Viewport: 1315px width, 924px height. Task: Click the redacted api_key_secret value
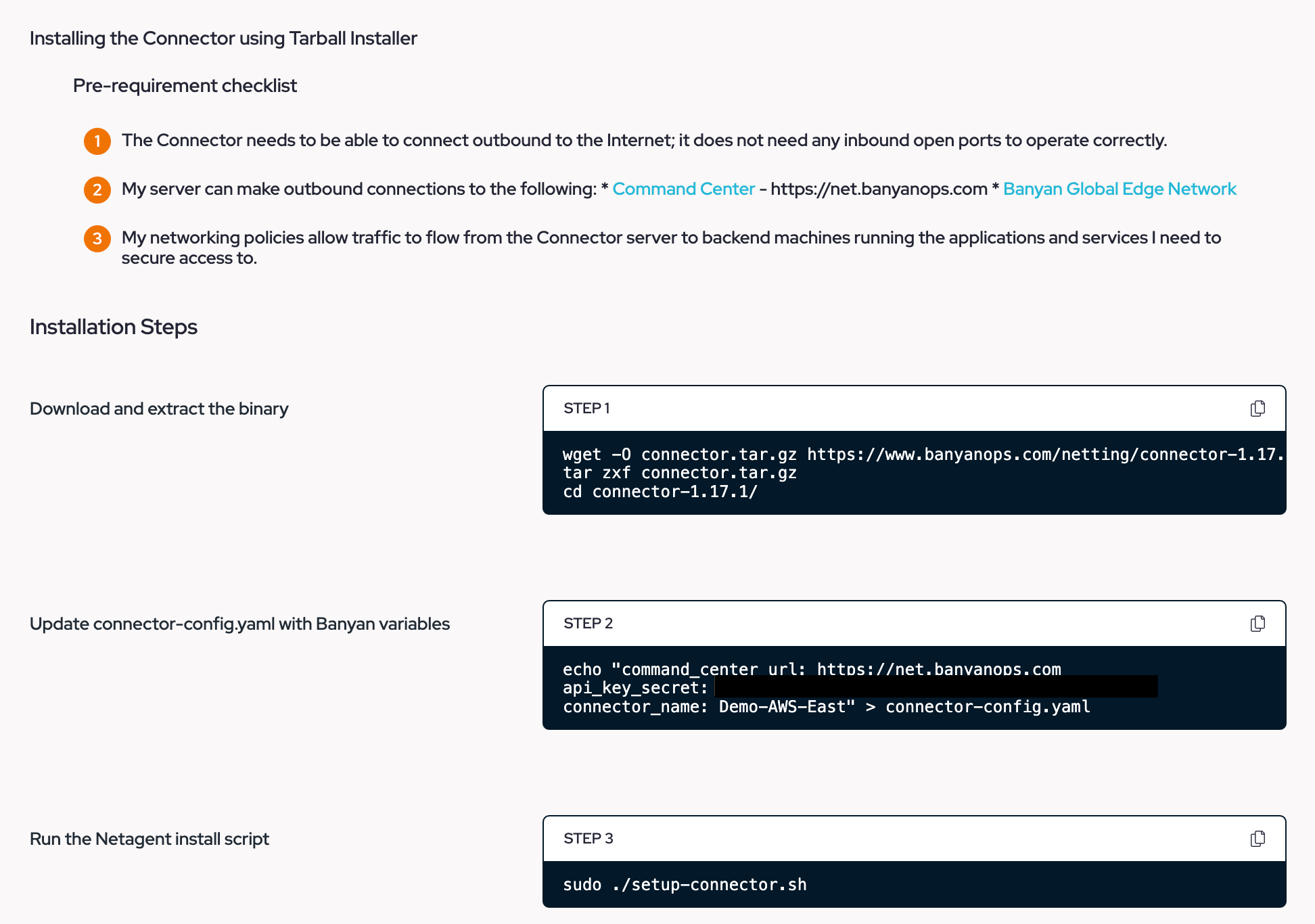935,687
